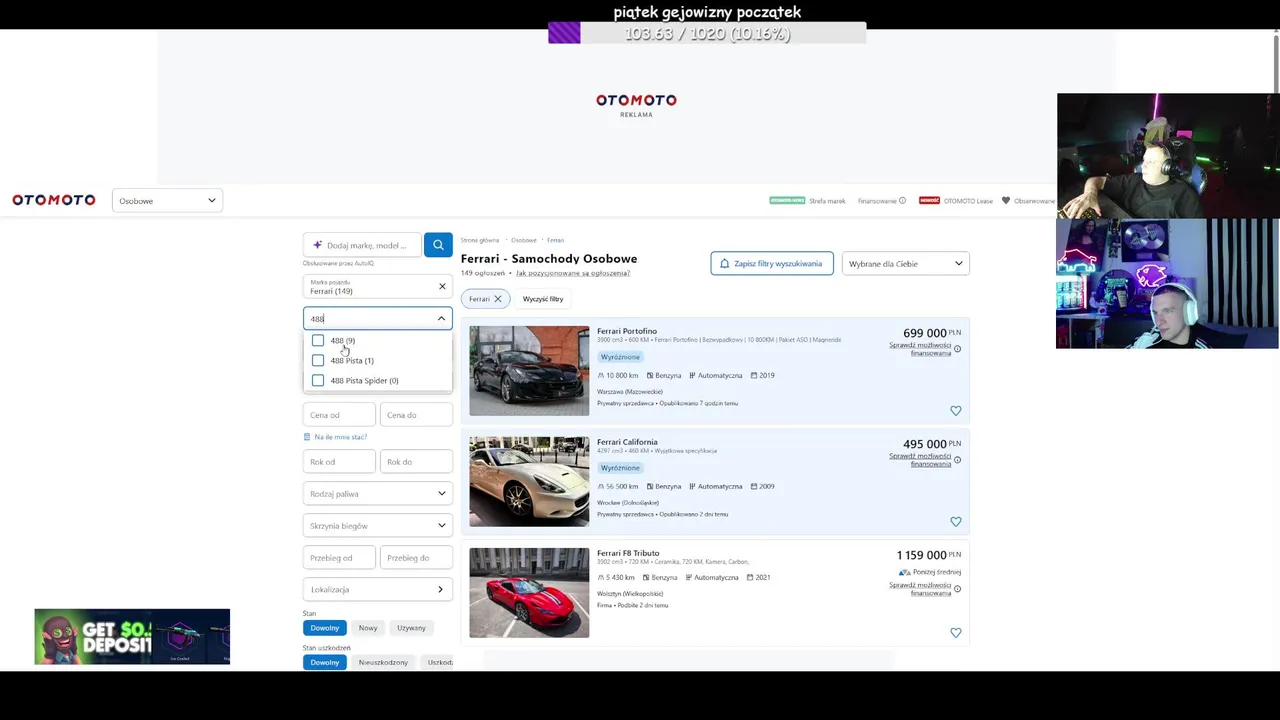The width and height of the screenshot is (1280, 720).
Task: Open OTOMOTO Lease in header
Action: 968,201
